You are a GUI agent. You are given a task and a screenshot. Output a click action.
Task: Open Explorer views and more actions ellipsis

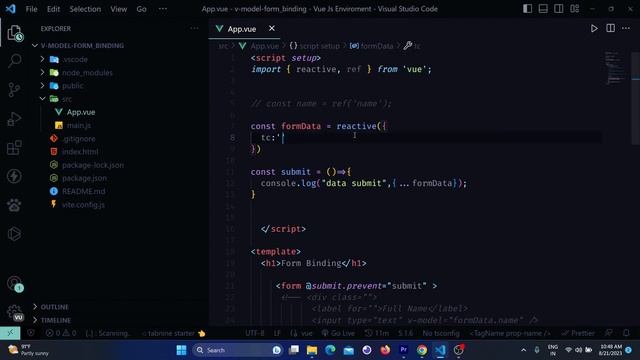point(194,28)
